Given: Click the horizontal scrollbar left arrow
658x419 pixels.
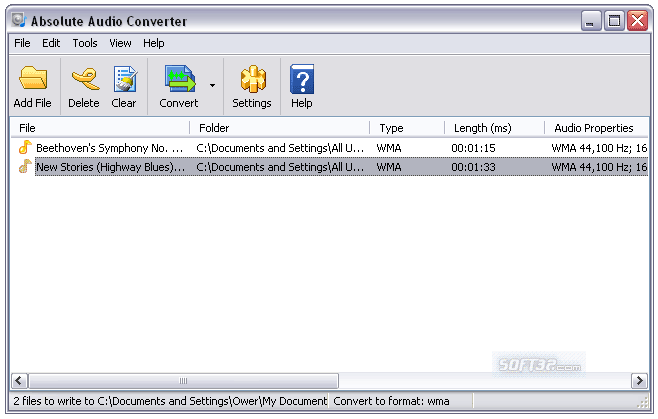Looking at the screenshot, I should tap(19, 381).
